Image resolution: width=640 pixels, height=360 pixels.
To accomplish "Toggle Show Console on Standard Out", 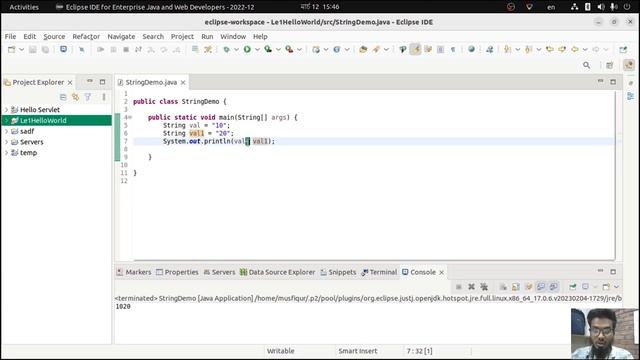I will (541, 287).
